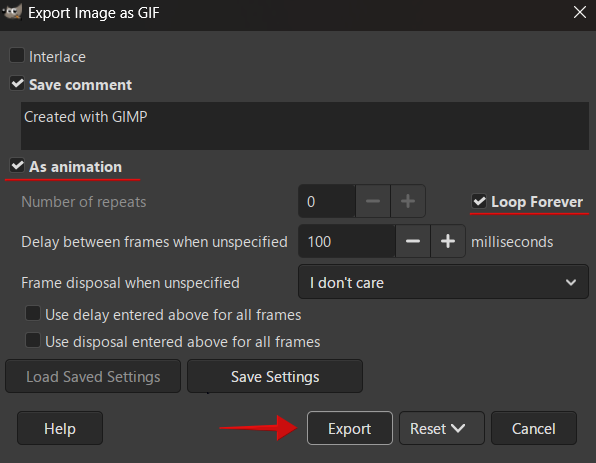This screenshot has width=596, height=463.
Task: Click the Export button
Action: tap(350, 428)
